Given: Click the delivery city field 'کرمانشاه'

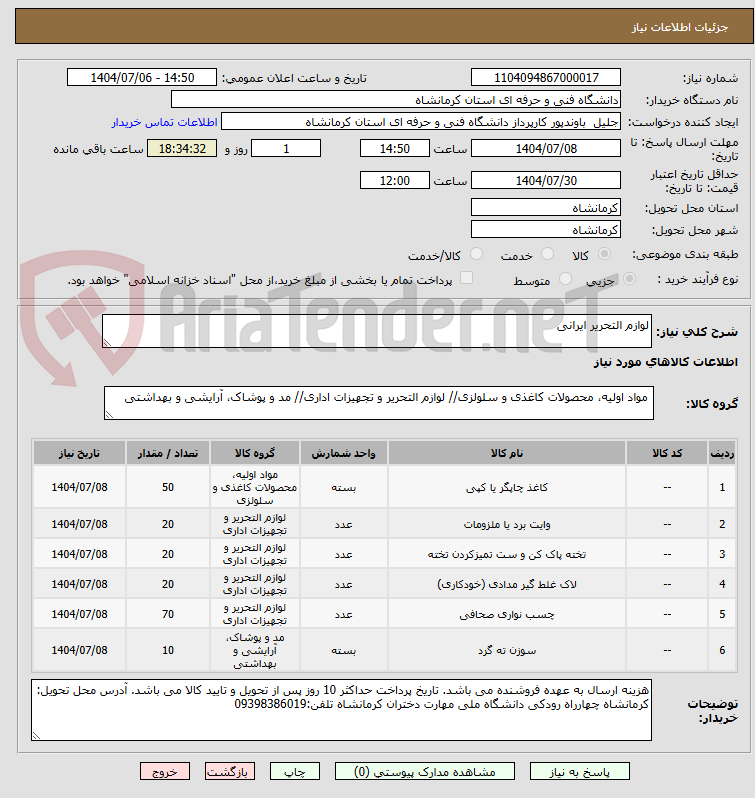Looking at the screenshot, I should [x=545, y=230].
